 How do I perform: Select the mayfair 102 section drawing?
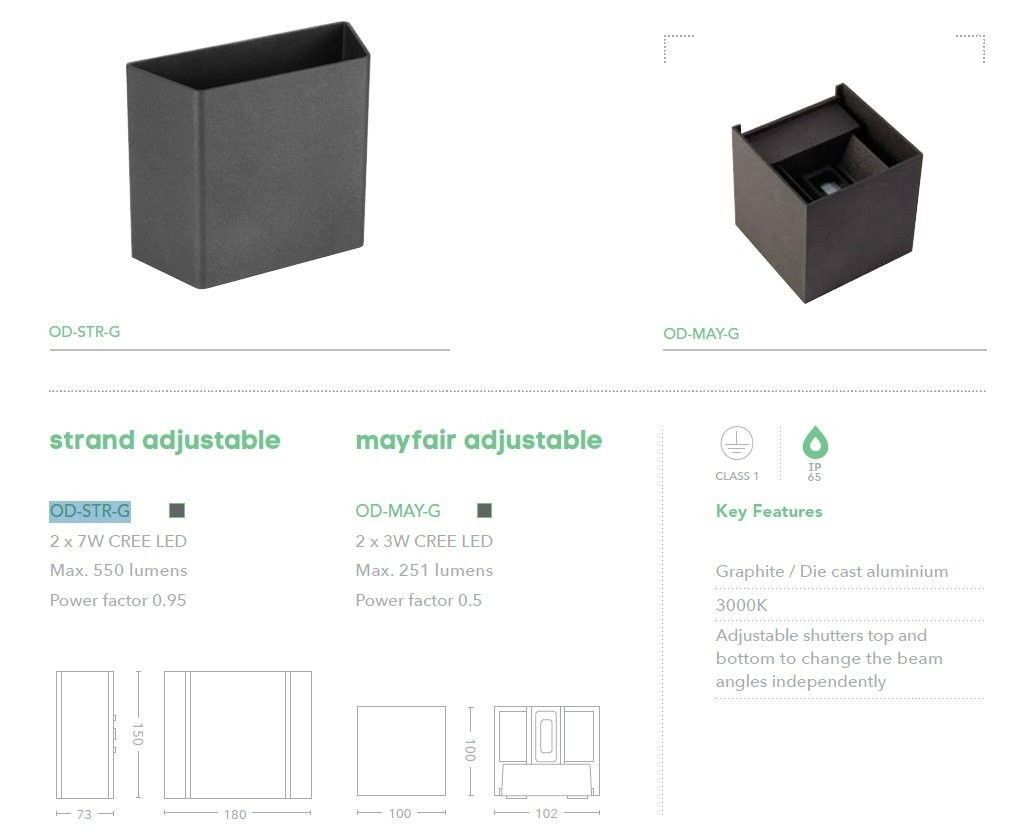pos(547,752)
